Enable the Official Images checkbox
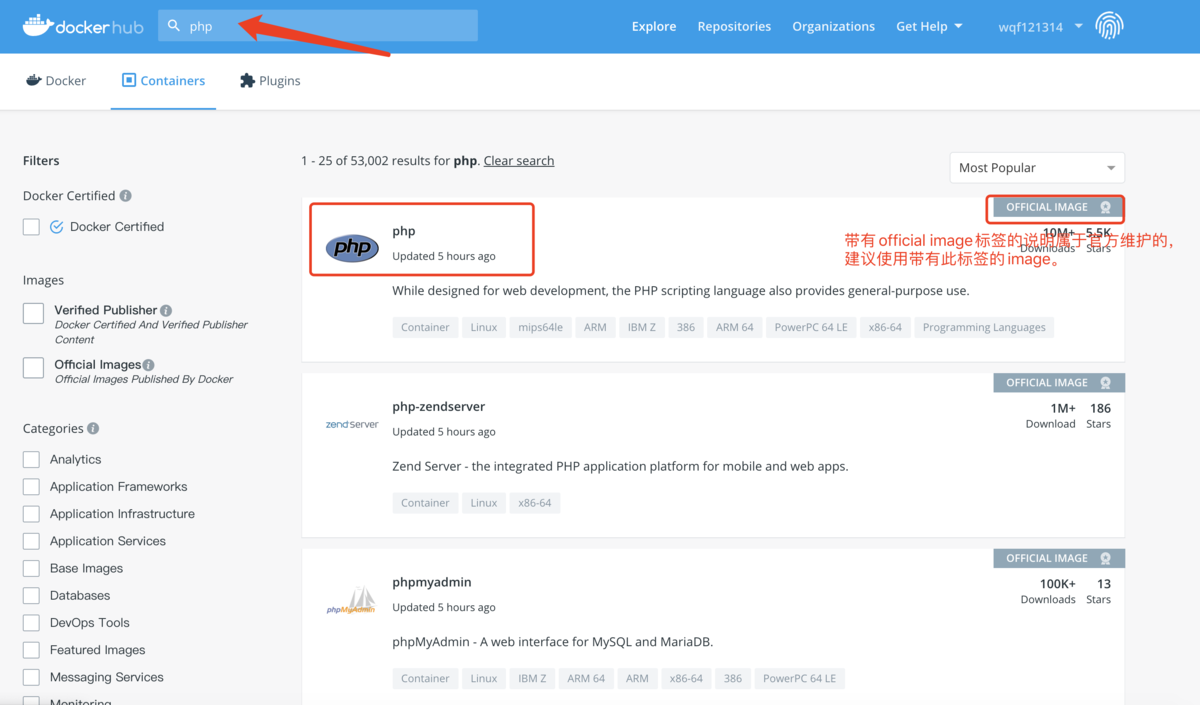 point(33,368)
